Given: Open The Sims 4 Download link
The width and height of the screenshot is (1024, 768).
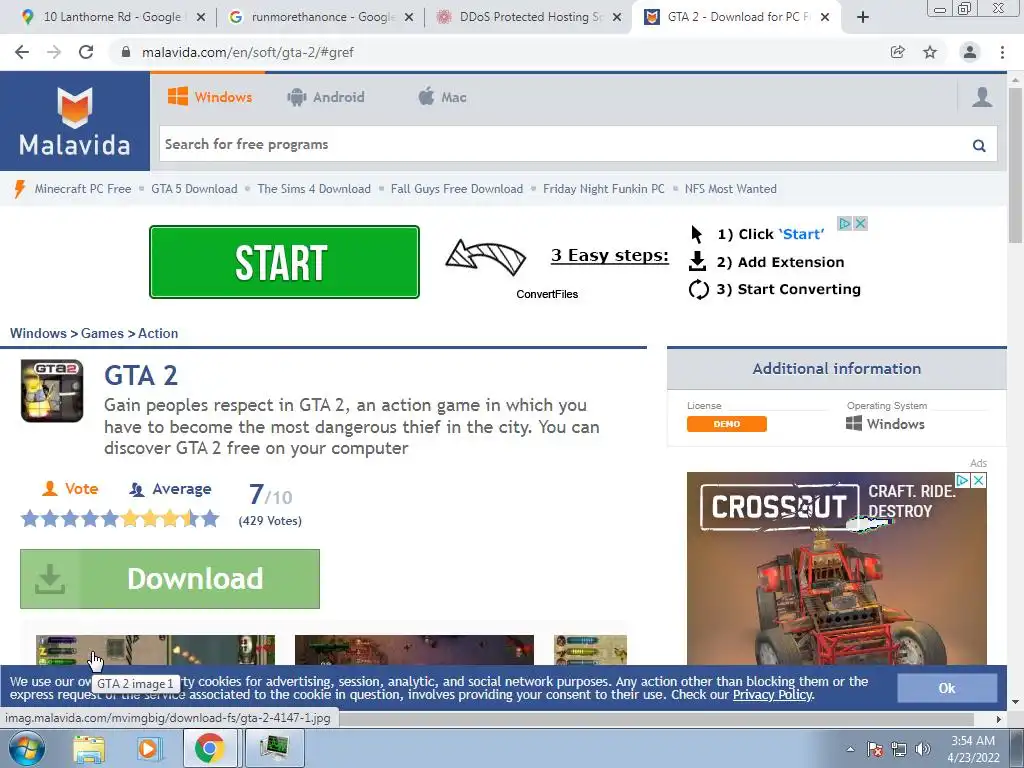Looking at the screenshot, I should [314, 189].
